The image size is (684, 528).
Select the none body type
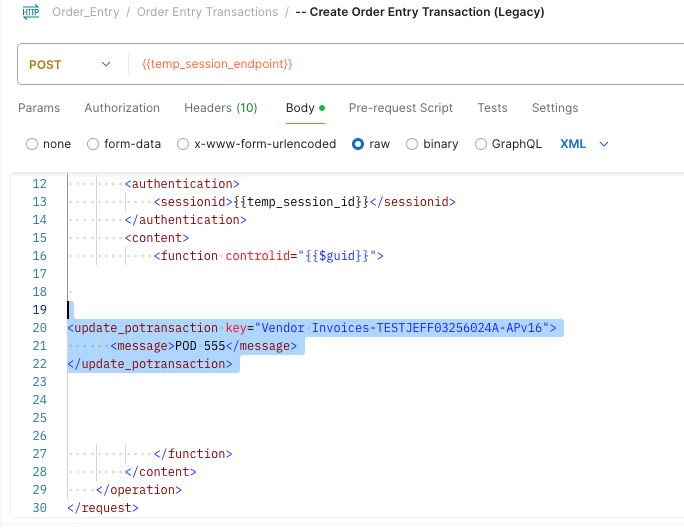48,144
